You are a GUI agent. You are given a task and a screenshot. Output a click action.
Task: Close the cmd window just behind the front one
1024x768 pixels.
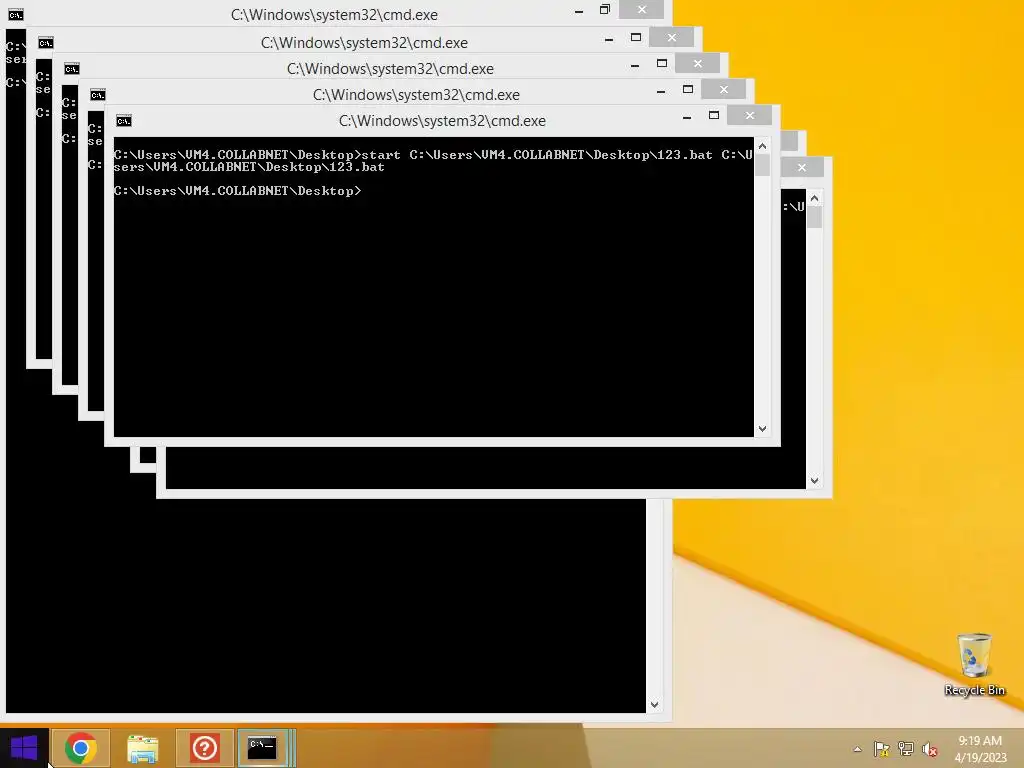(x=723, y=89)
